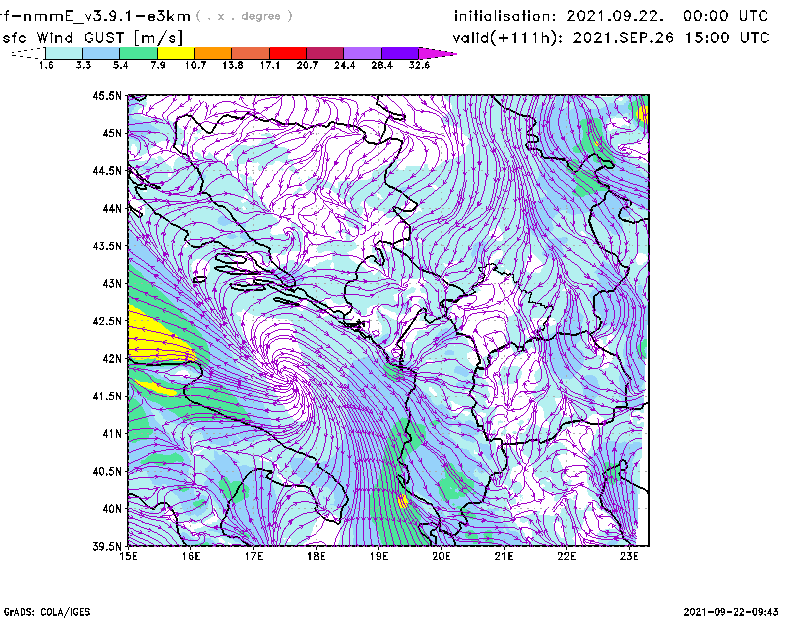Click the legend value 5.4

120,65
